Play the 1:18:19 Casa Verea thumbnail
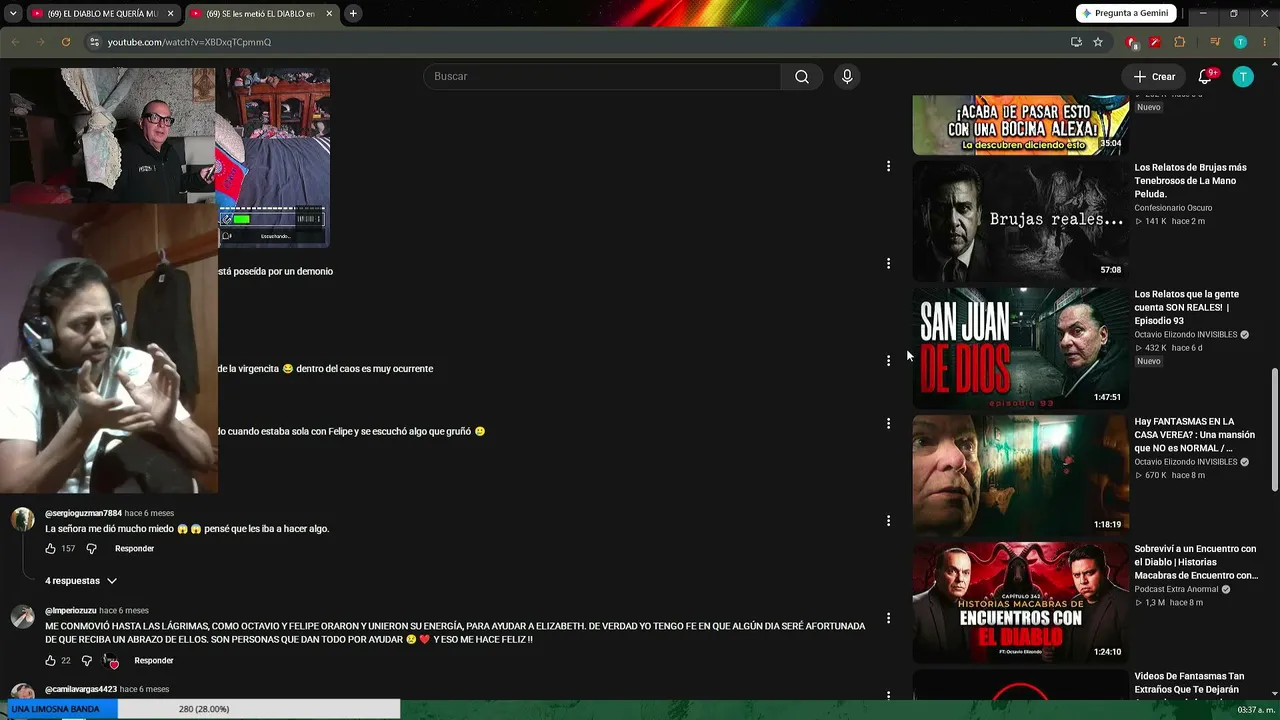Viewport: 1280px width, 720px height. [1020, 475]
